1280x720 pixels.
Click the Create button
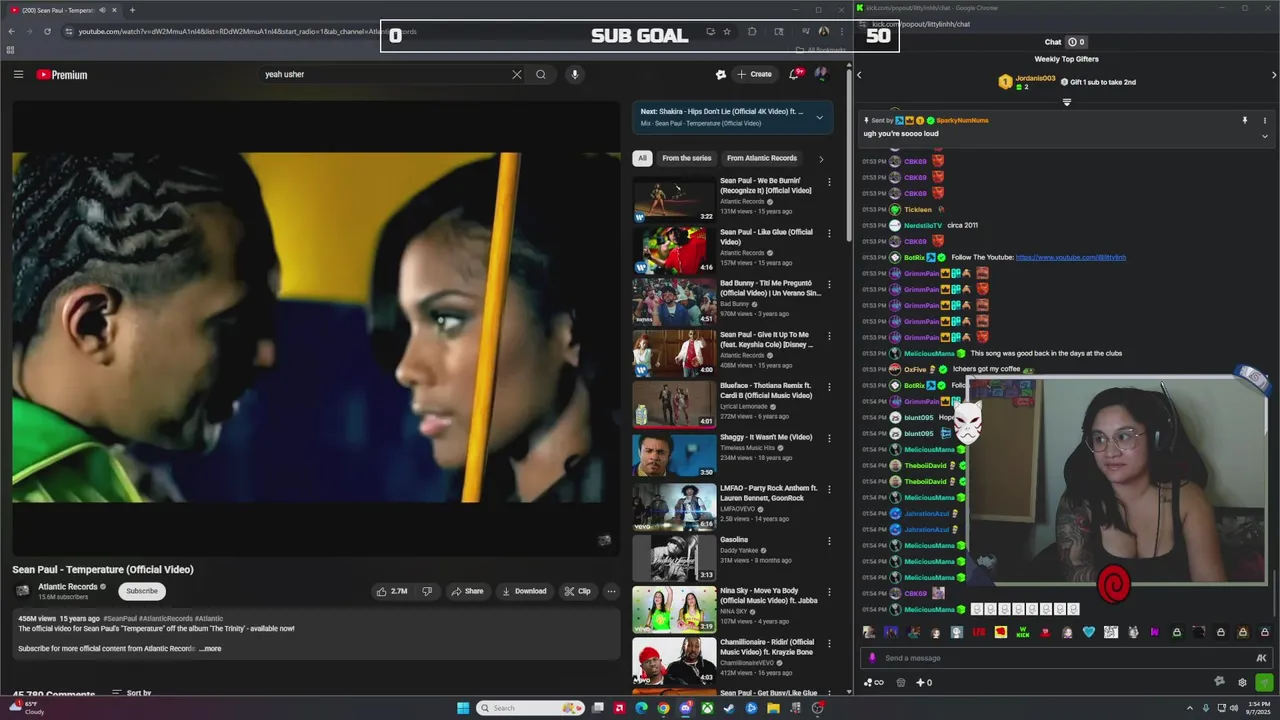pyautogui.click(x=755, y=74)
